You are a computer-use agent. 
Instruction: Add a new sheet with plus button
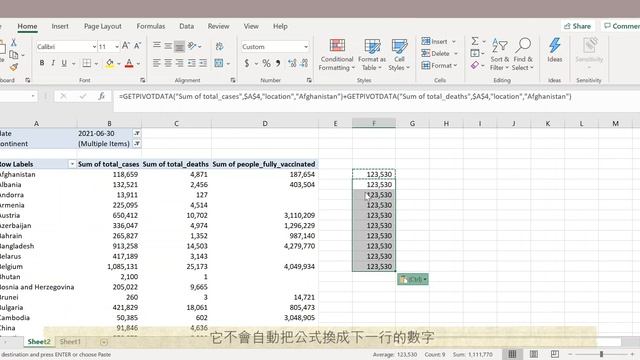(104, 342)
